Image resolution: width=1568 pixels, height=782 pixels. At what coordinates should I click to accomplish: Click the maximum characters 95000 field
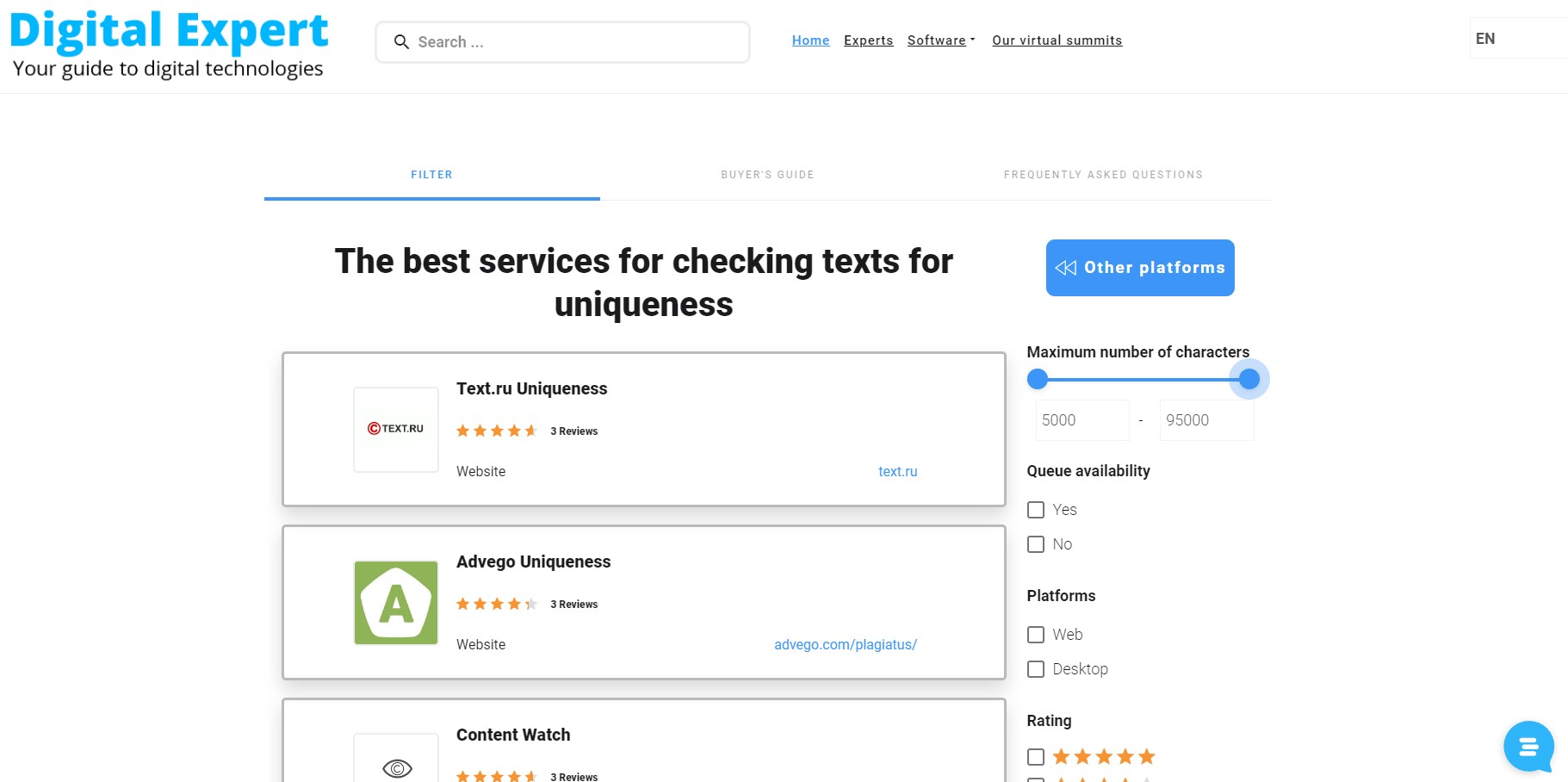(1206, 420)
